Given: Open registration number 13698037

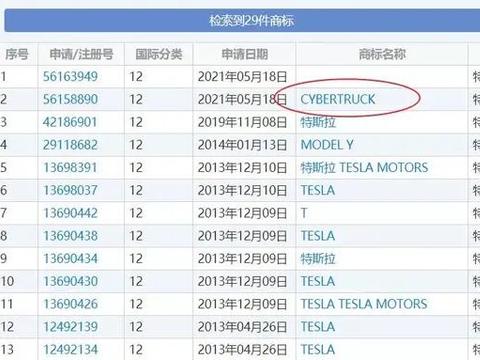Looking at the screenshot, I should 70,190.
